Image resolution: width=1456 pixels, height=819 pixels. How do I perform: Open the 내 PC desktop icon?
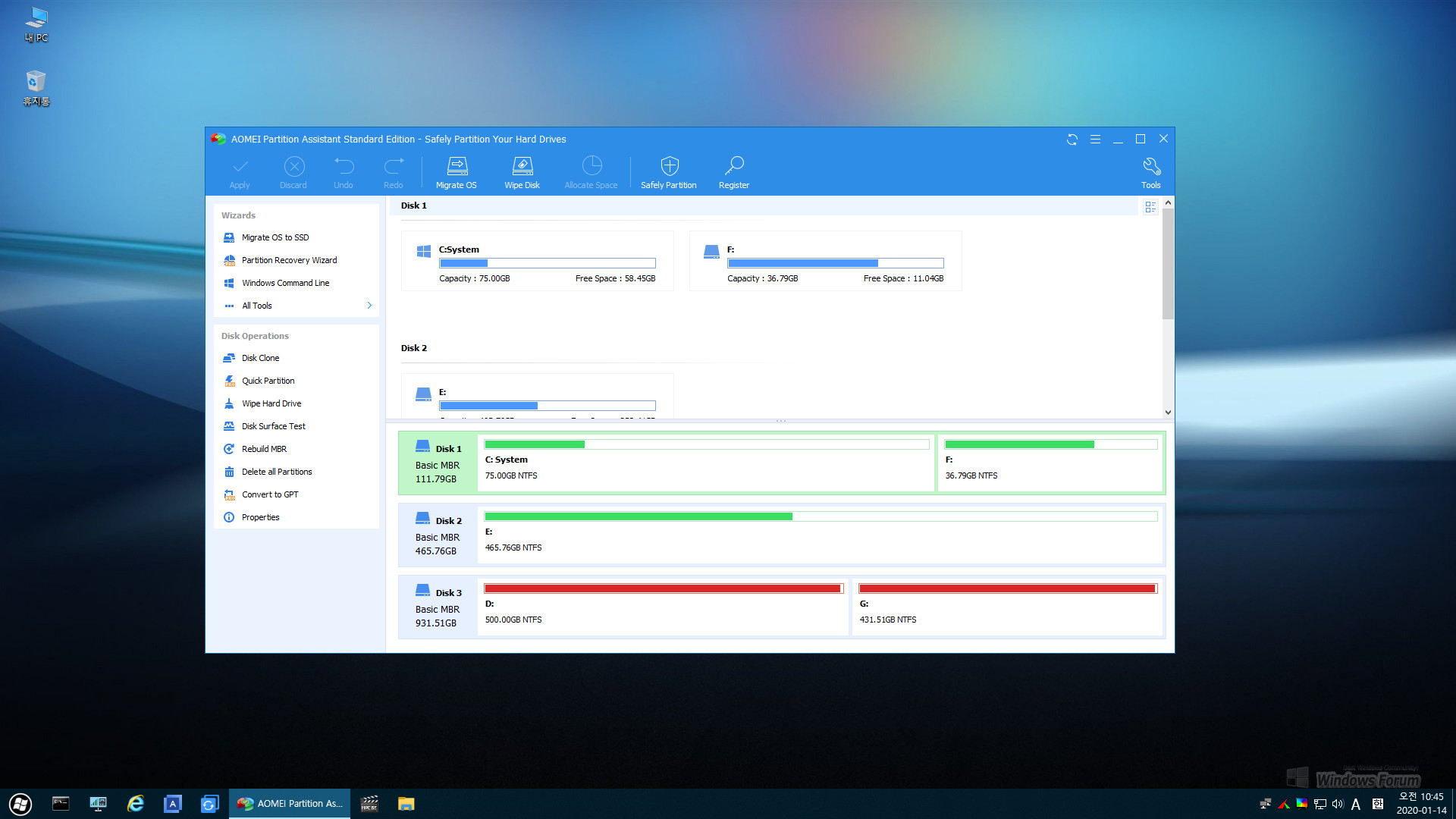[x=36, y=25]
